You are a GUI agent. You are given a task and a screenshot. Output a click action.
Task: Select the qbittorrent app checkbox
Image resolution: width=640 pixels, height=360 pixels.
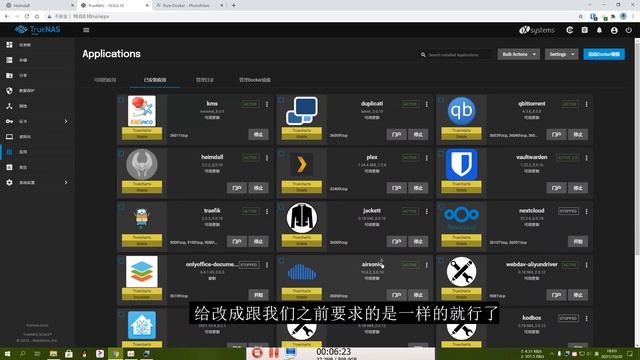click(x=441, y=100)
